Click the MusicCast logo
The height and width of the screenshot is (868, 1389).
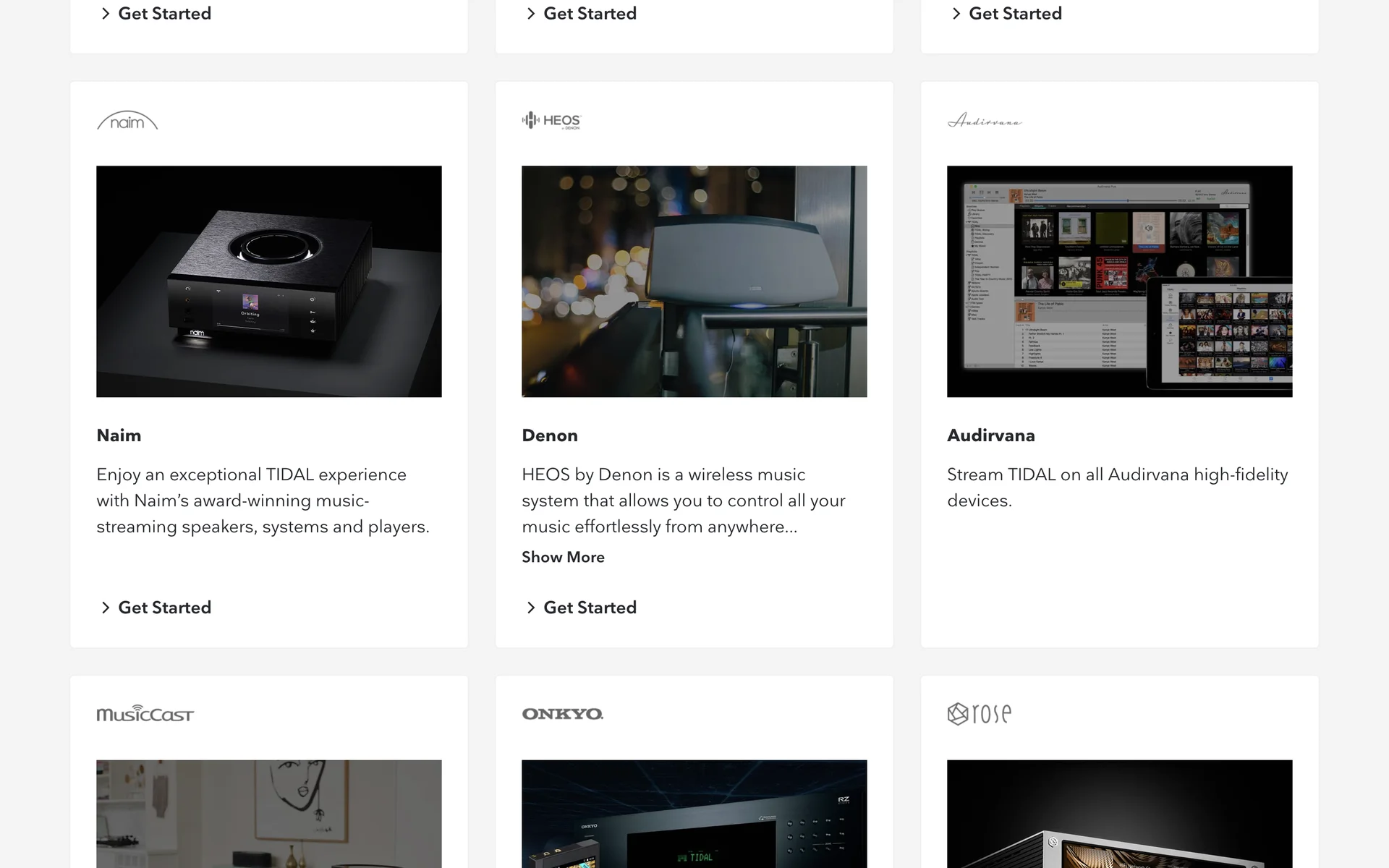point(145,714)
